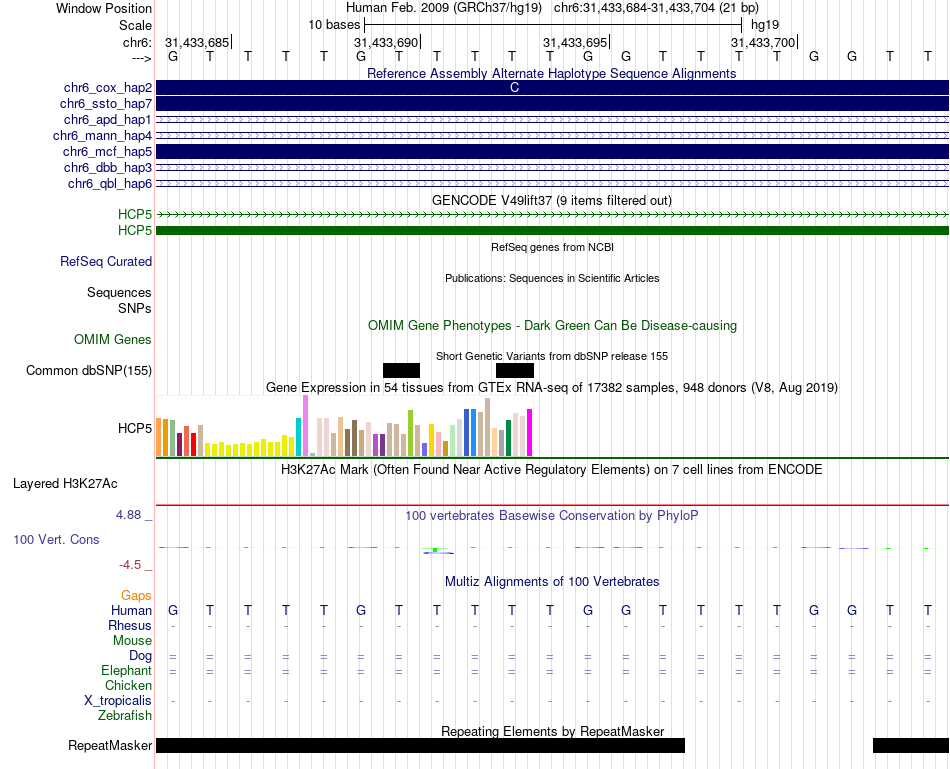The image size is (950, 769).
Task: Open Common dbSNP(155) track settings label
Action: 89,370
